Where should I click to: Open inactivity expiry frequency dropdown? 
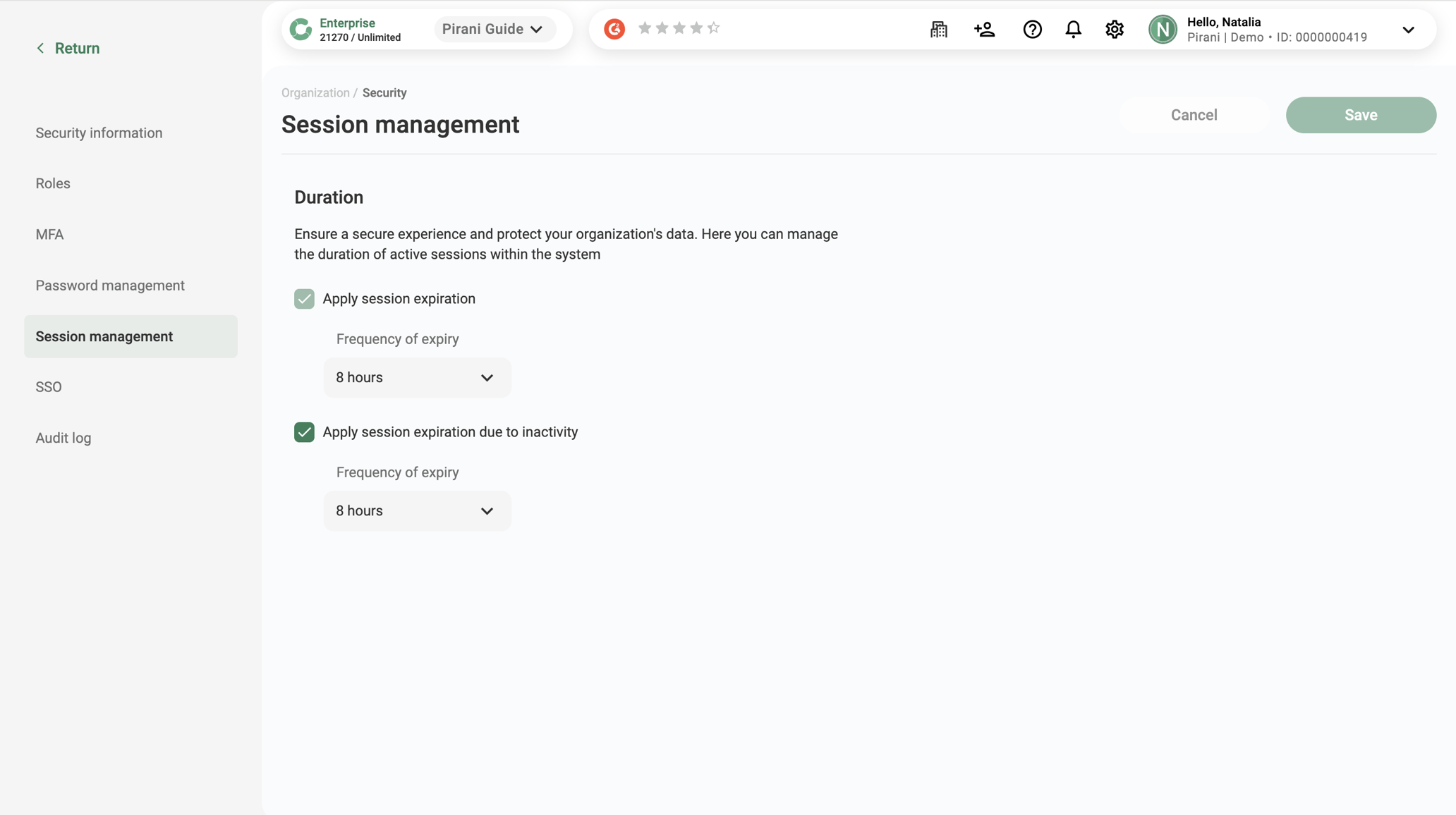tap(417, 511)
